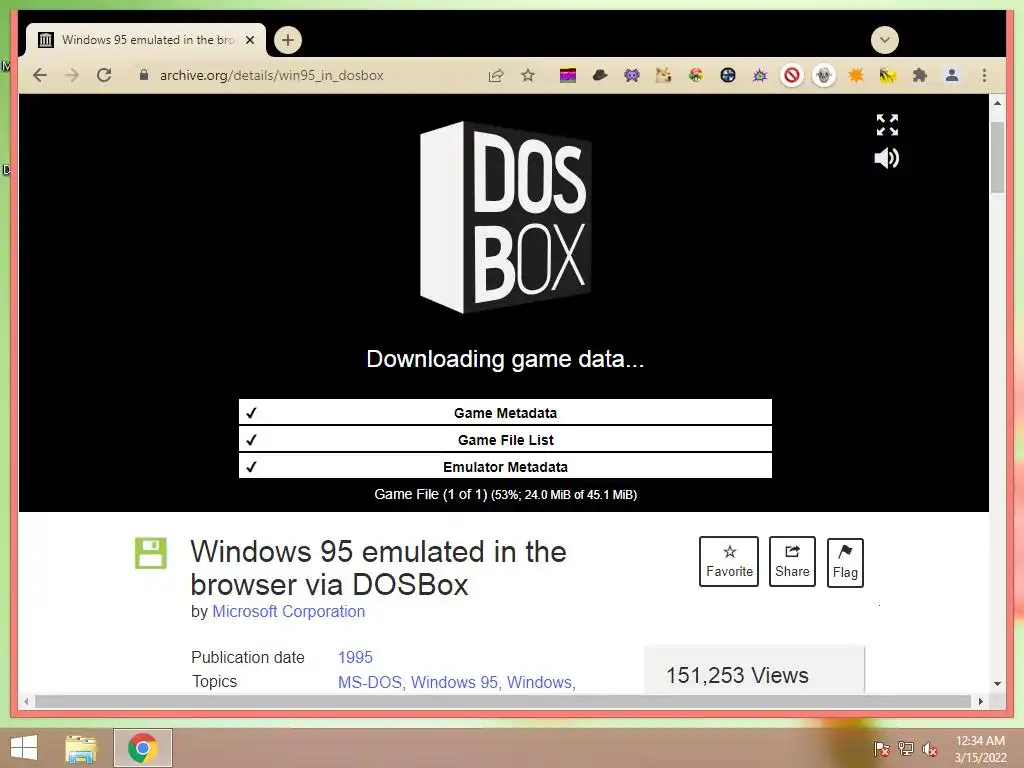
Task: Open the orange spiky sun extension
Action: 856,76
